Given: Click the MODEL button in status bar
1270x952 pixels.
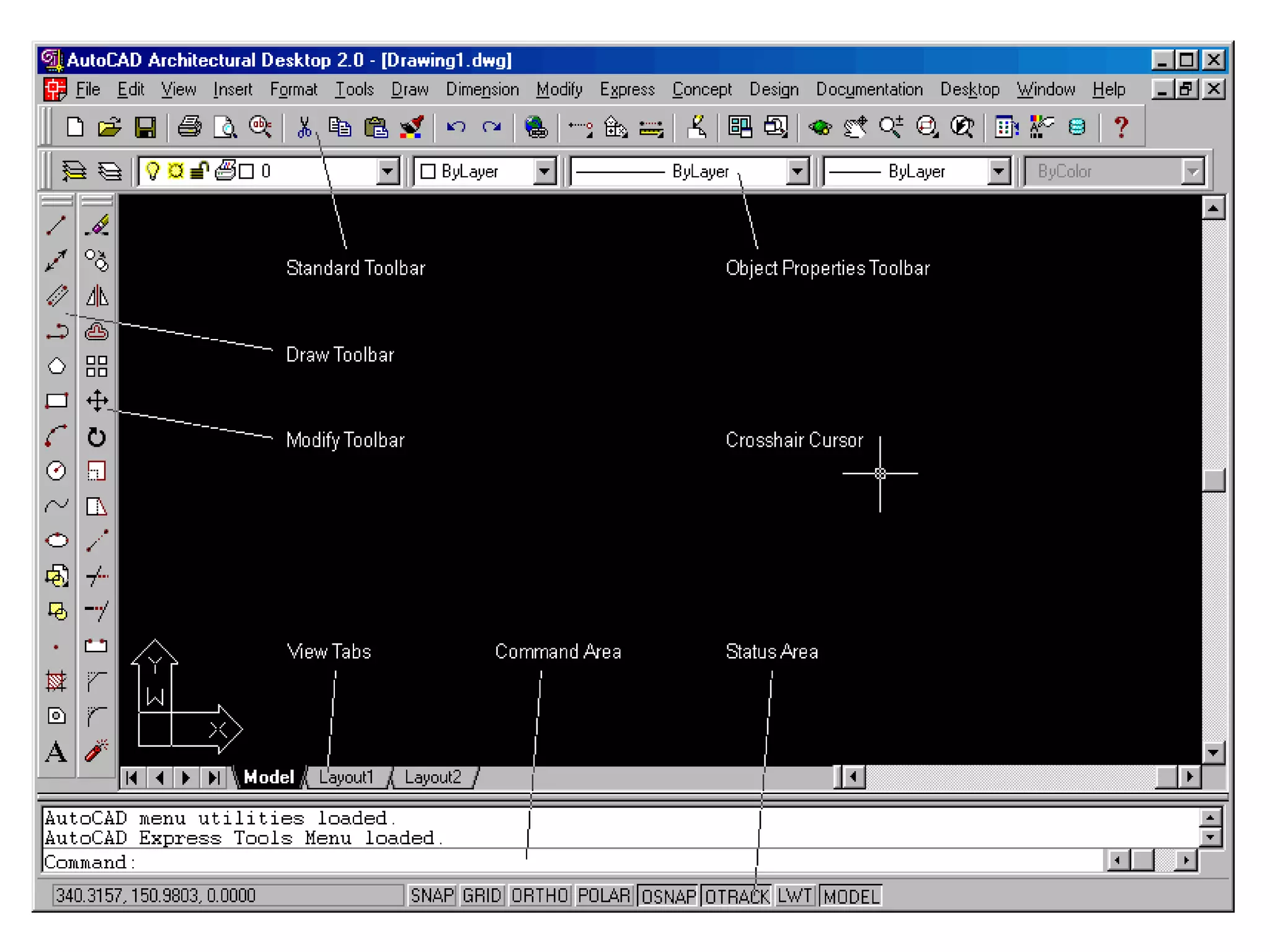Looking at the screenshot, I should 851,896.
